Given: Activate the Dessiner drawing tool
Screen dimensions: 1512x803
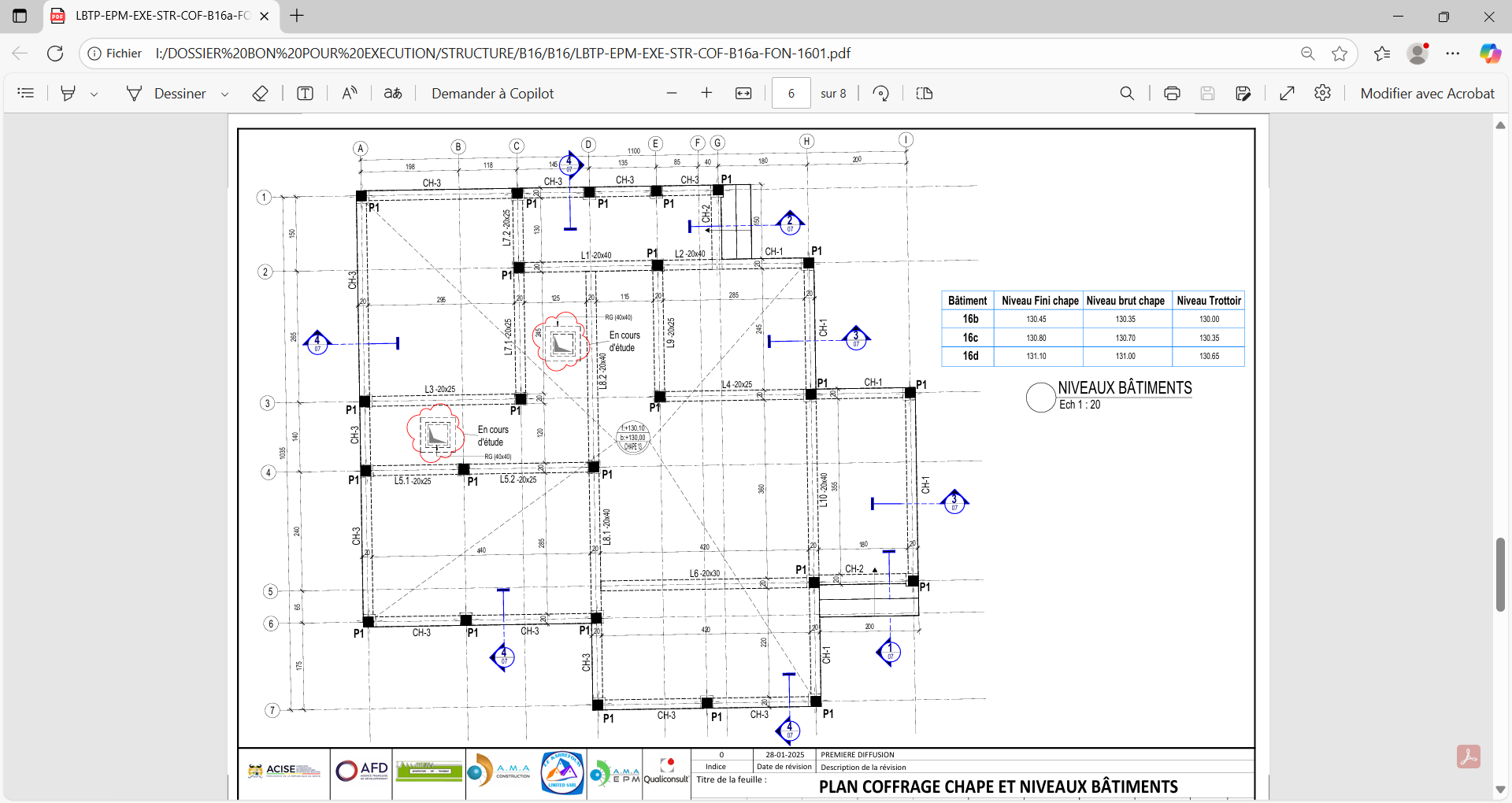Looking at the screenshot, I should click(x=166, y=94).
